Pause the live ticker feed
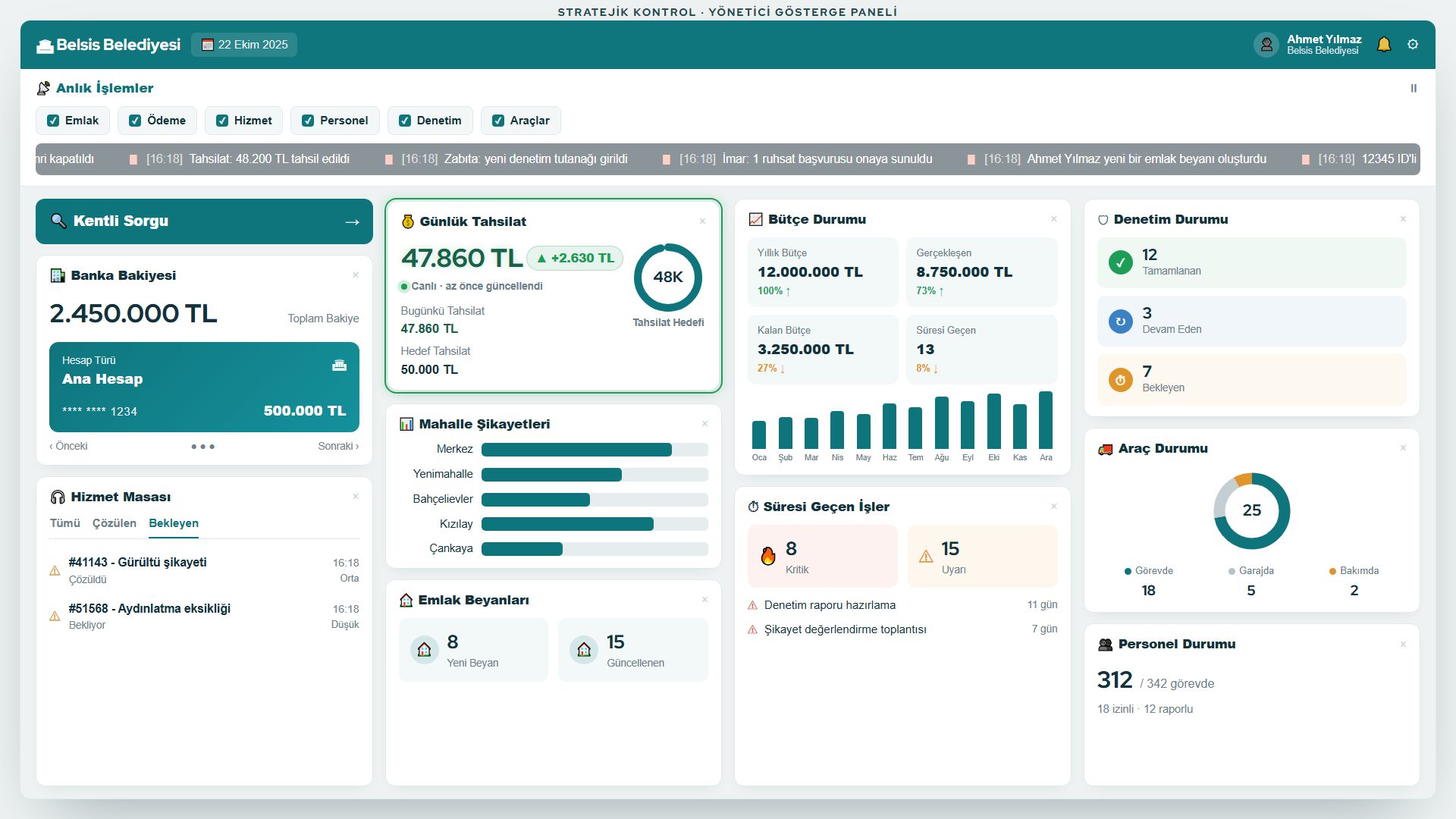 click(1414, 89)
